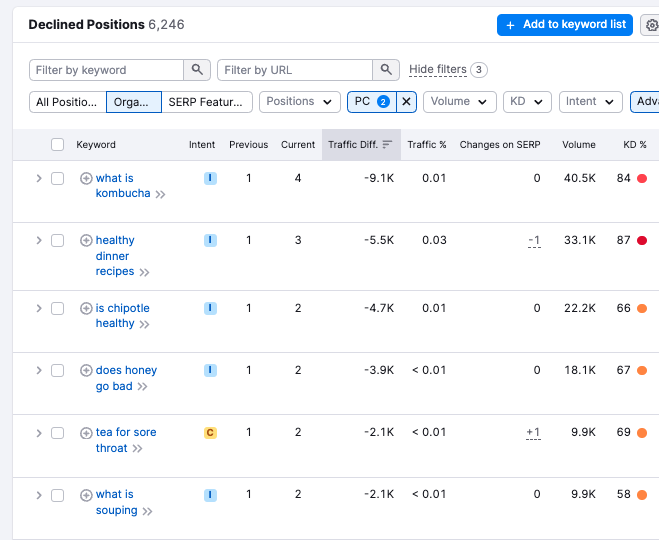This screenshot has height=540, width=659.
Task: Select the 'what is souping' row checkbox
Action: coord(57,495)
